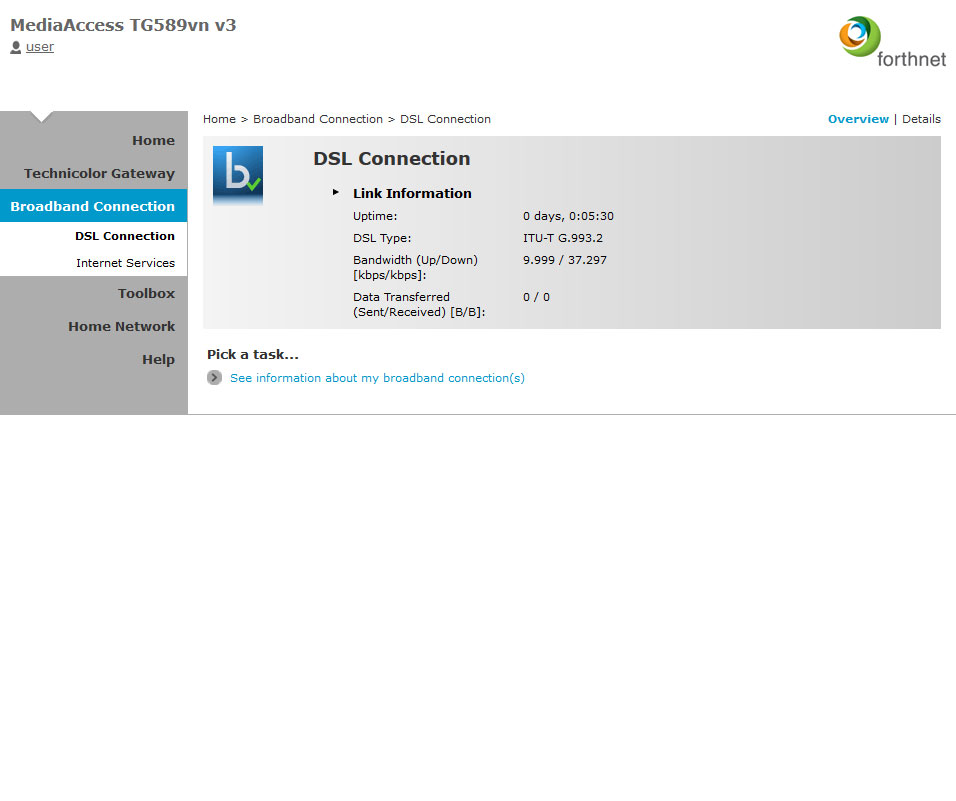Select Broadband Connection in the sidebar

click(93, 206)
